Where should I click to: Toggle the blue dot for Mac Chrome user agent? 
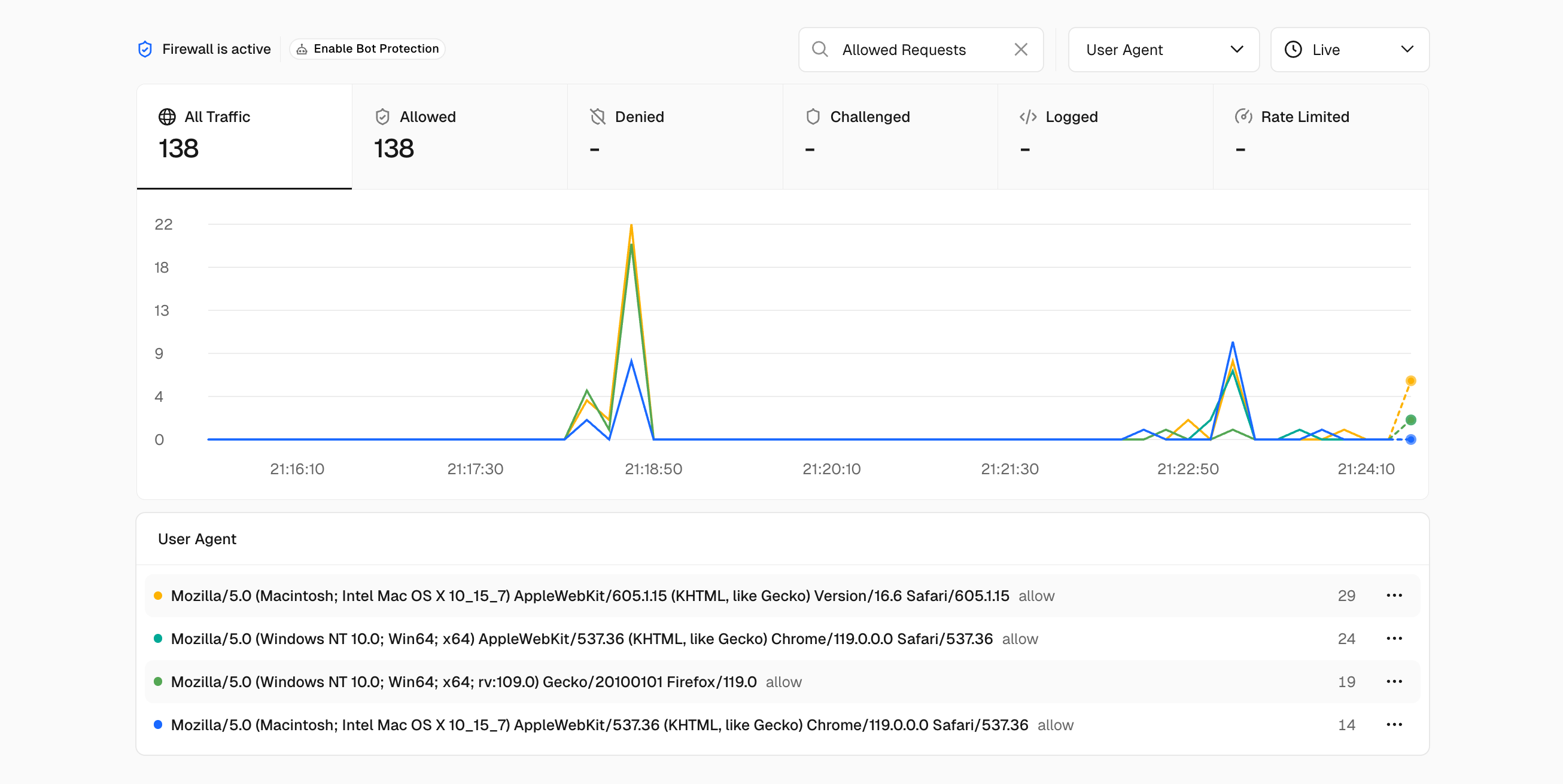pos(159,725)
